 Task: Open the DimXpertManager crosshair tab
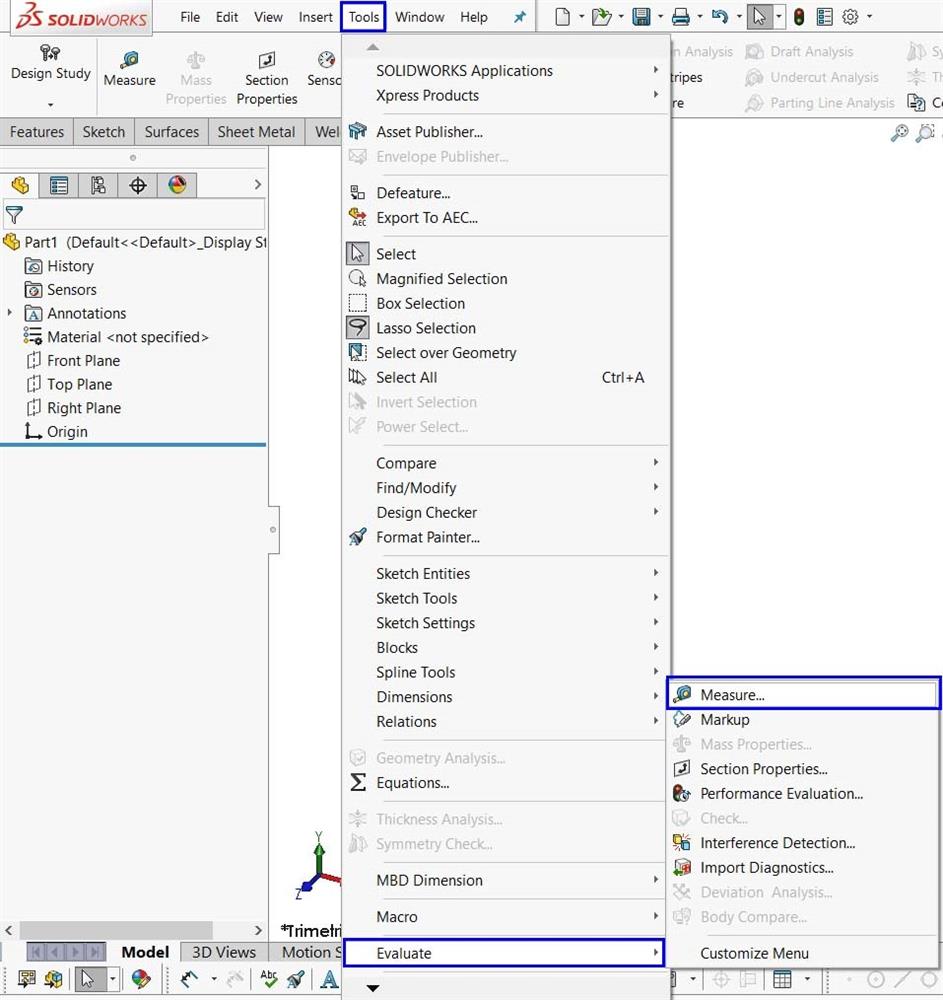pos(138,186)
